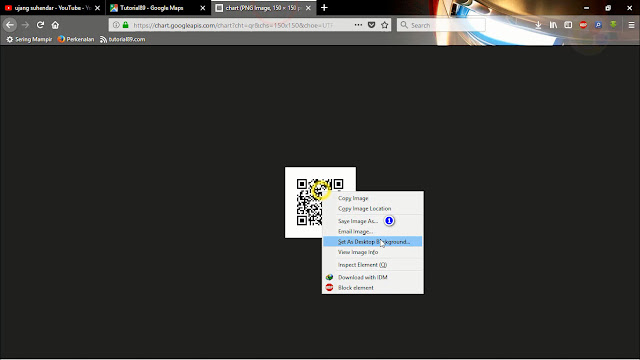The image size is (640, 360).
Task: Click the green secure connection padlock
Action: tap(126, 25)
